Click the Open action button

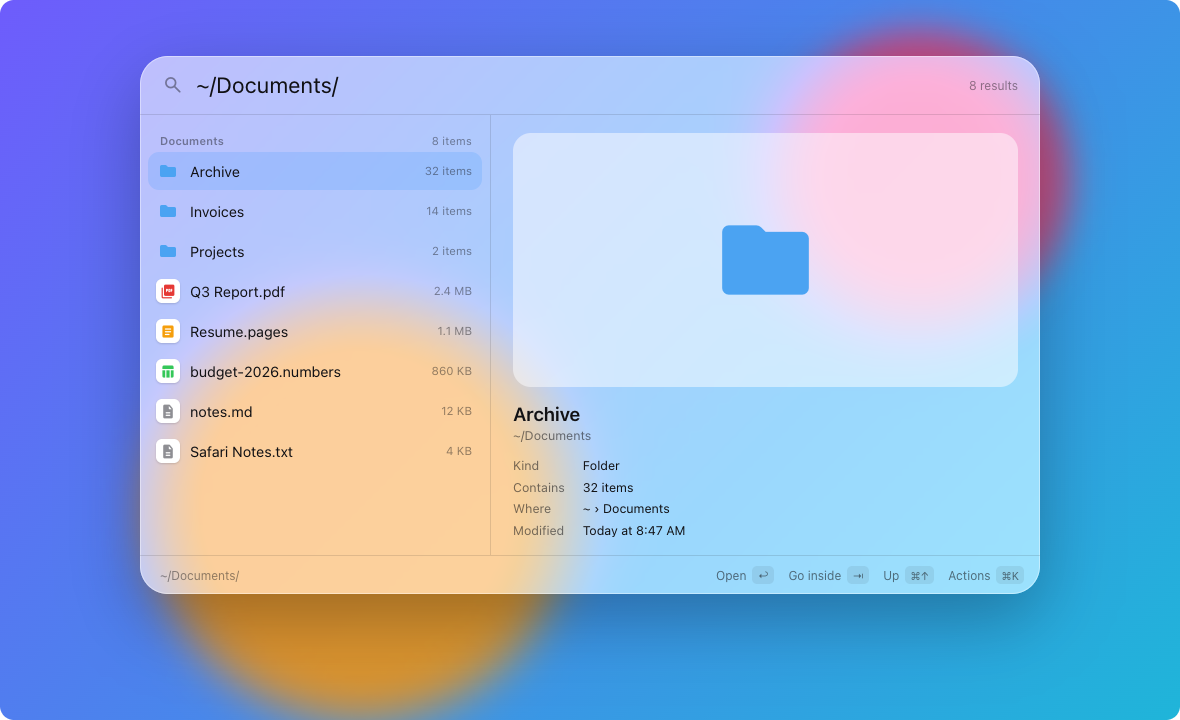(744, 576)
